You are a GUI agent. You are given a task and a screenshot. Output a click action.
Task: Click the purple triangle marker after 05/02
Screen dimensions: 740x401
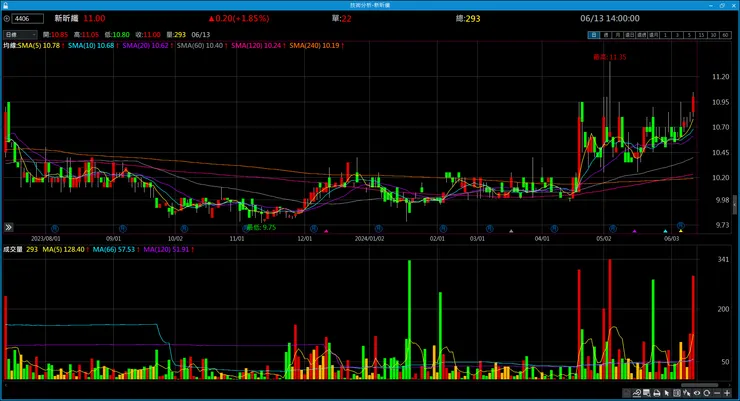pyautogui.click(x=635, y=231)
